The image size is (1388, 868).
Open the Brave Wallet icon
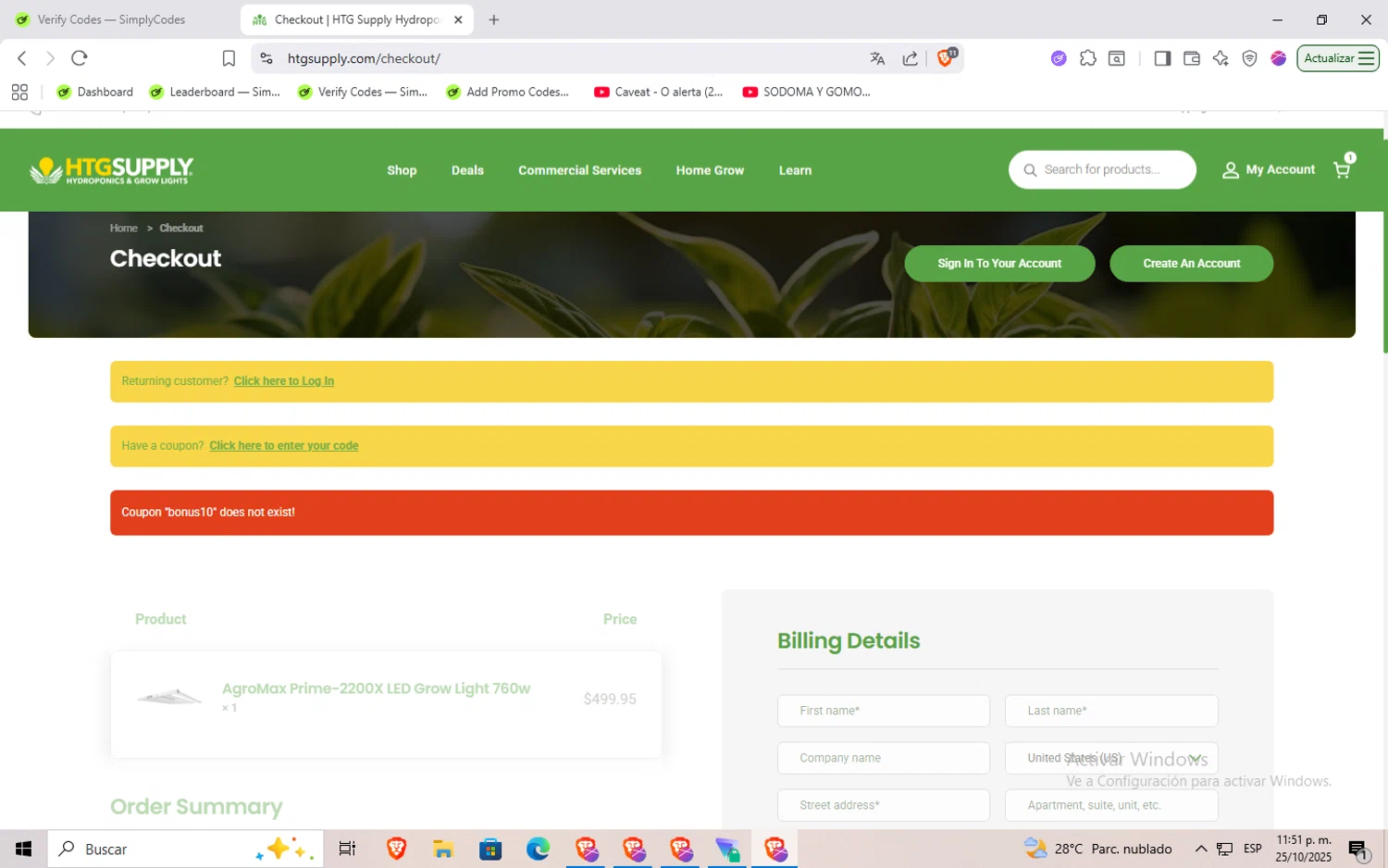pyautogui.click(x=1192, y=58)
